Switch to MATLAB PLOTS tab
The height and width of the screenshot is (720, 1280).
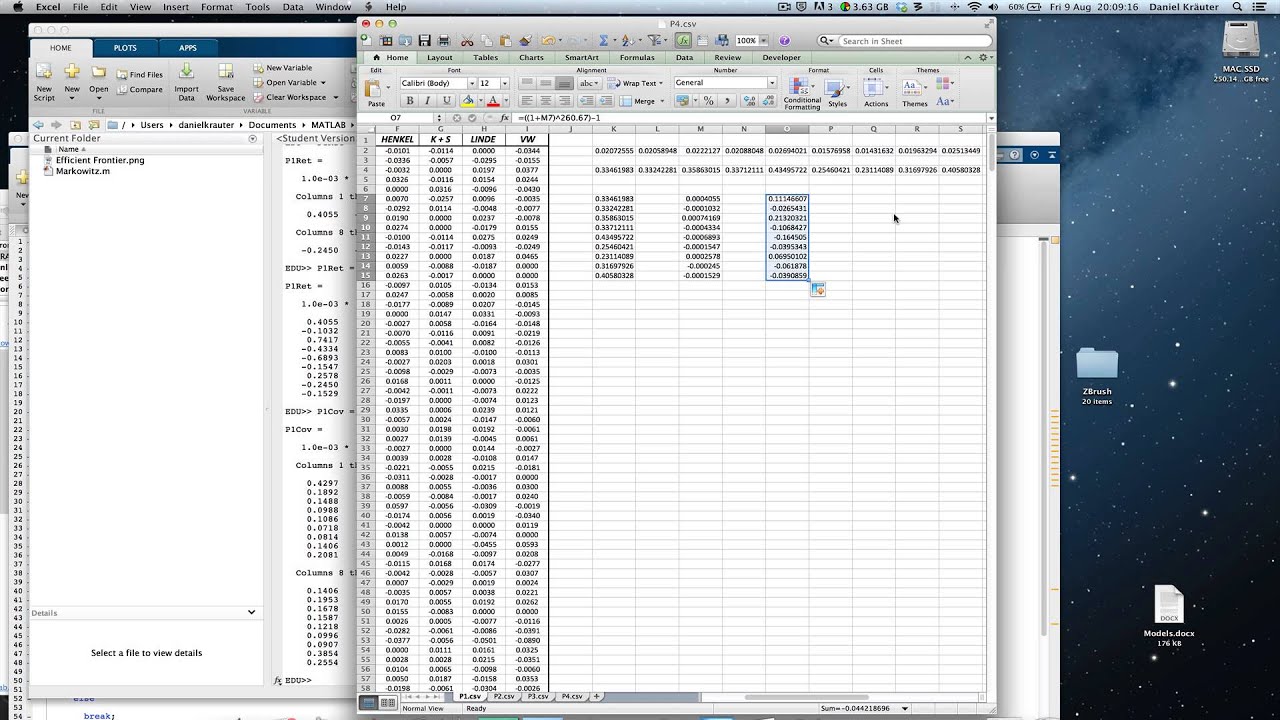(125, 48)
